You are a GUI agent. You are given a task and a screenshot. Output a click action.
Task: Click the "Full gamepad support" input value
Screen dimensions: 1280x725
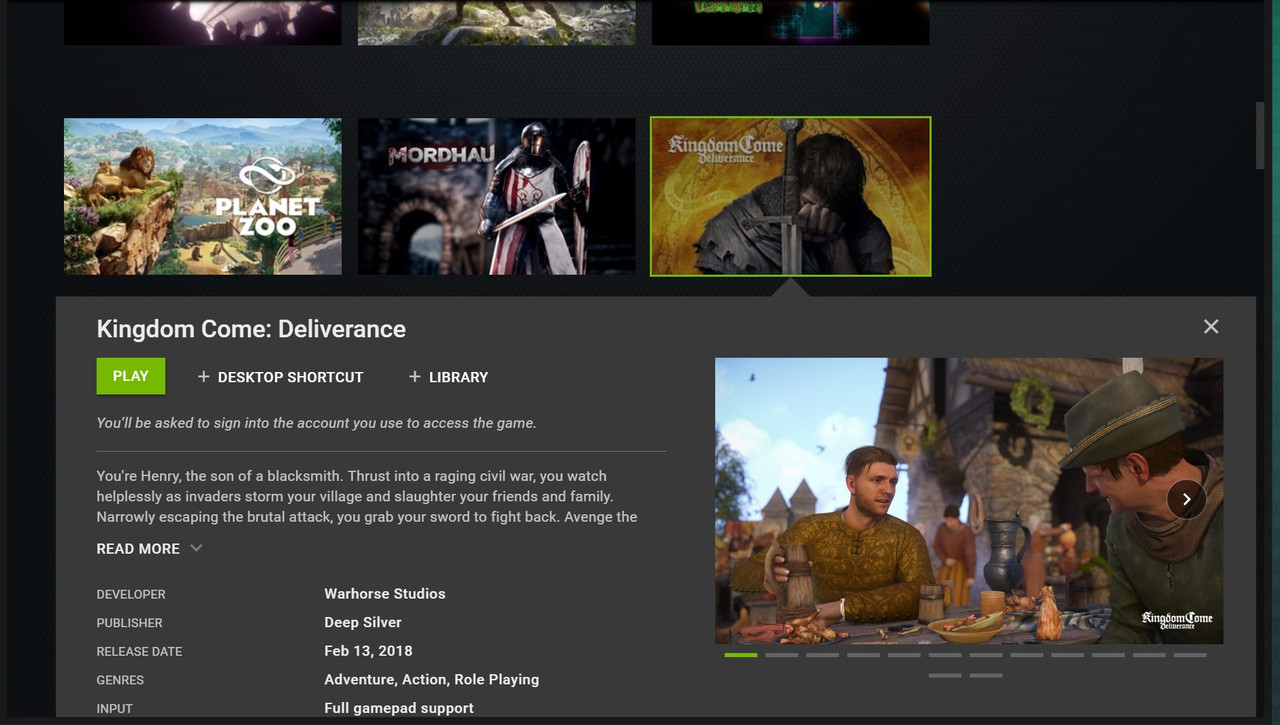click(x=399, y=708)
